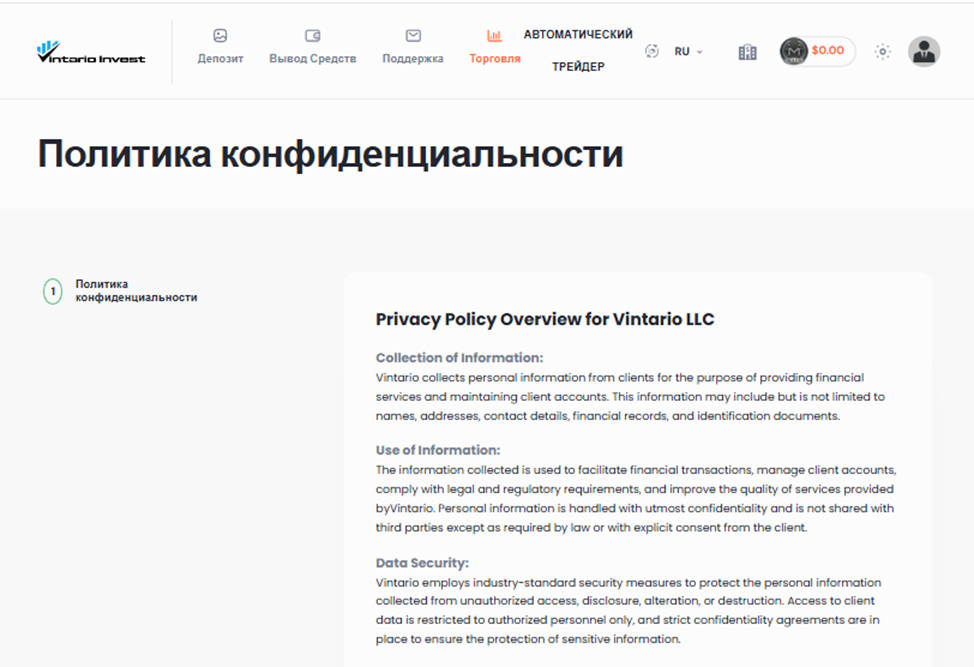The width and height of the screenshot is (974, 667).
Task: Click the $0.00 balance amount
Action: pos(828,51)
